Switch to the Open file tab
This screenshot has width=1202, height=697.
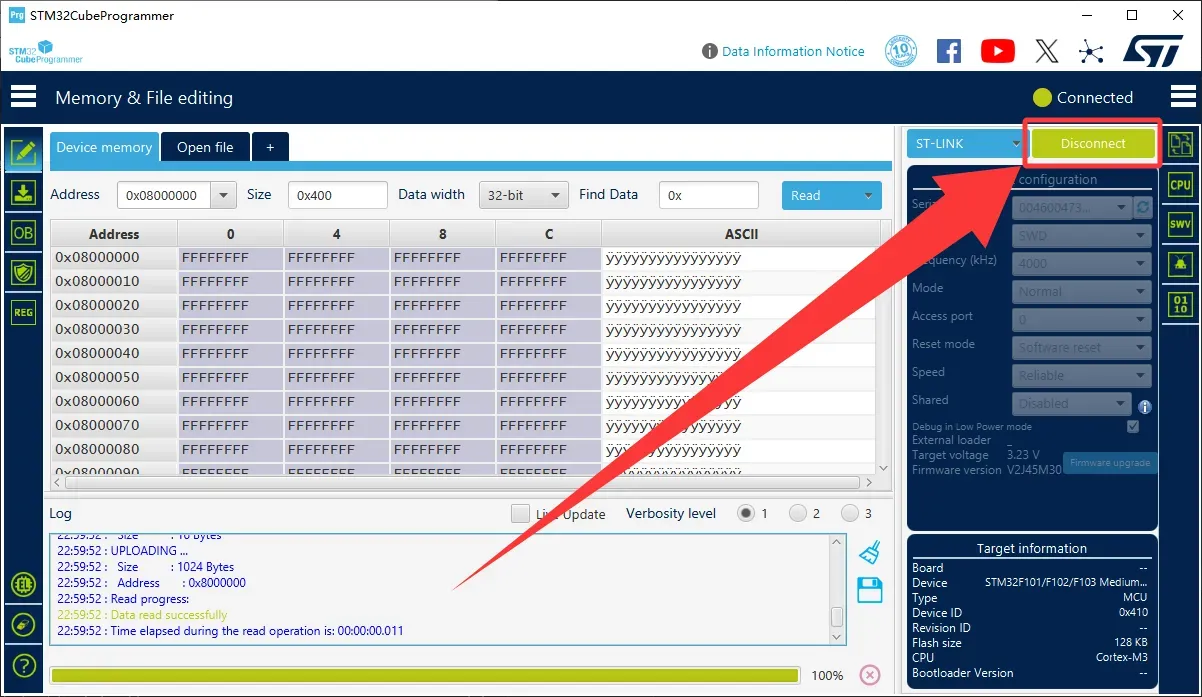(x=205, y=147)
